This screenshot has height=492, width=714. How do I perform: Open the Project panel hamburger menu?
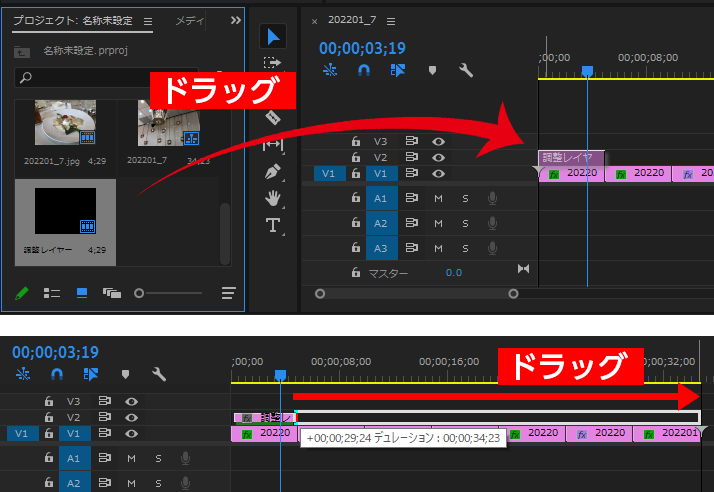click(x=148, y=21)
